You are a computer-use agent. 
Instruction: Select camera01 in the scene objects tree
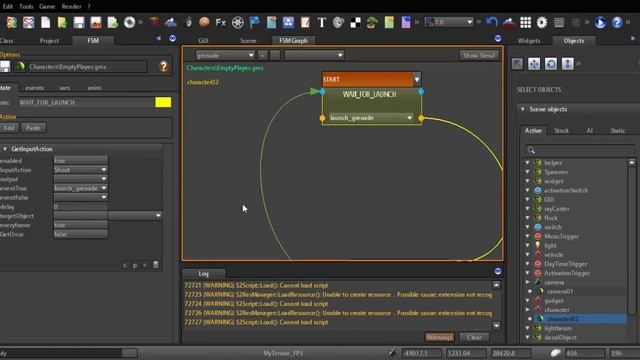tap(560, 291)
